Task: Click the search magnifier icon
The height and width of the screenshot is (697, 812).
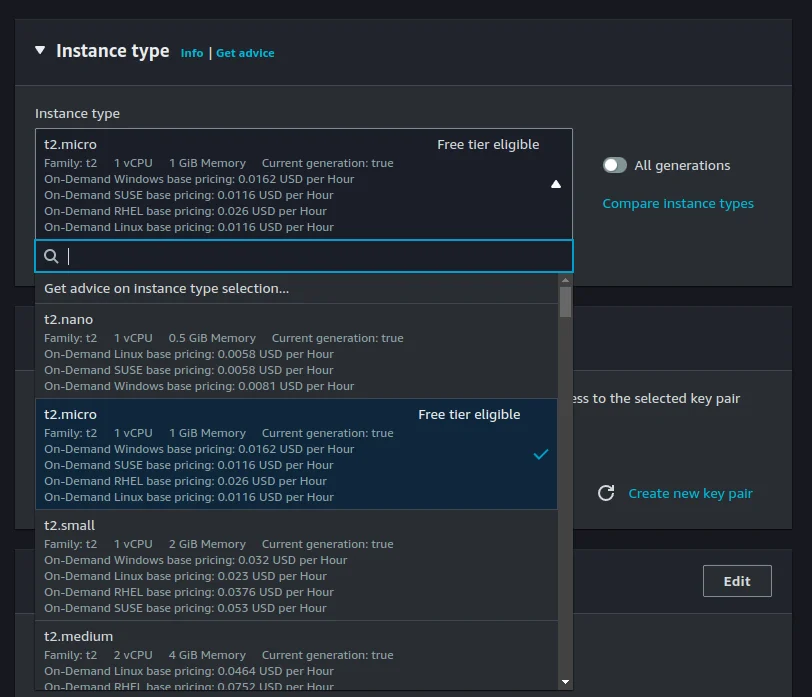Action: pyautogui.click(x=50, y=257)
